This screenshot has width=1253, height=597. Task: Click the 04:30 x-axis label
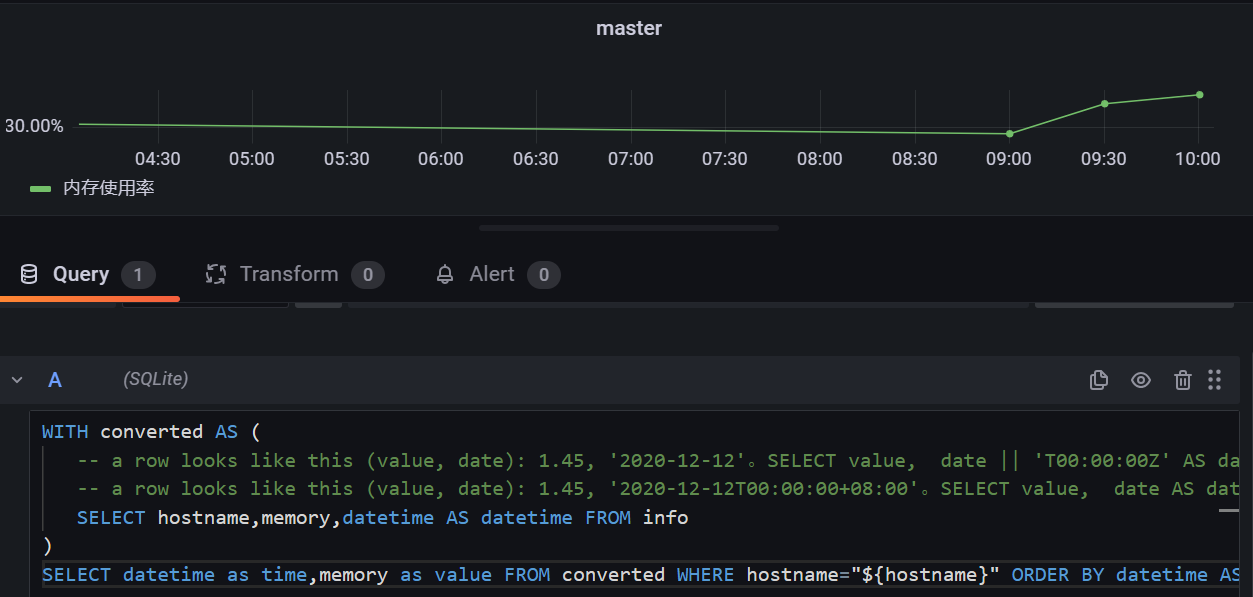click(157, 159)
